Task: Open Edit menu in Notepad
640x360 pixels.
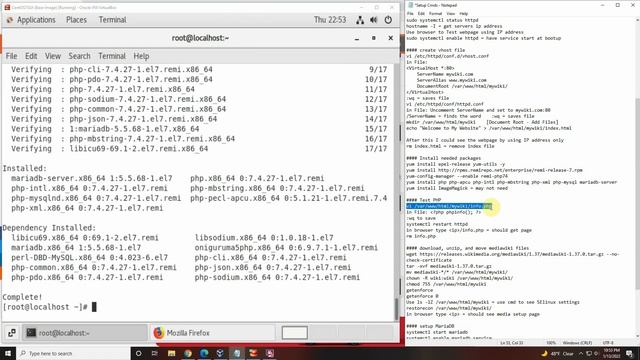Action: tap(421, 13)
